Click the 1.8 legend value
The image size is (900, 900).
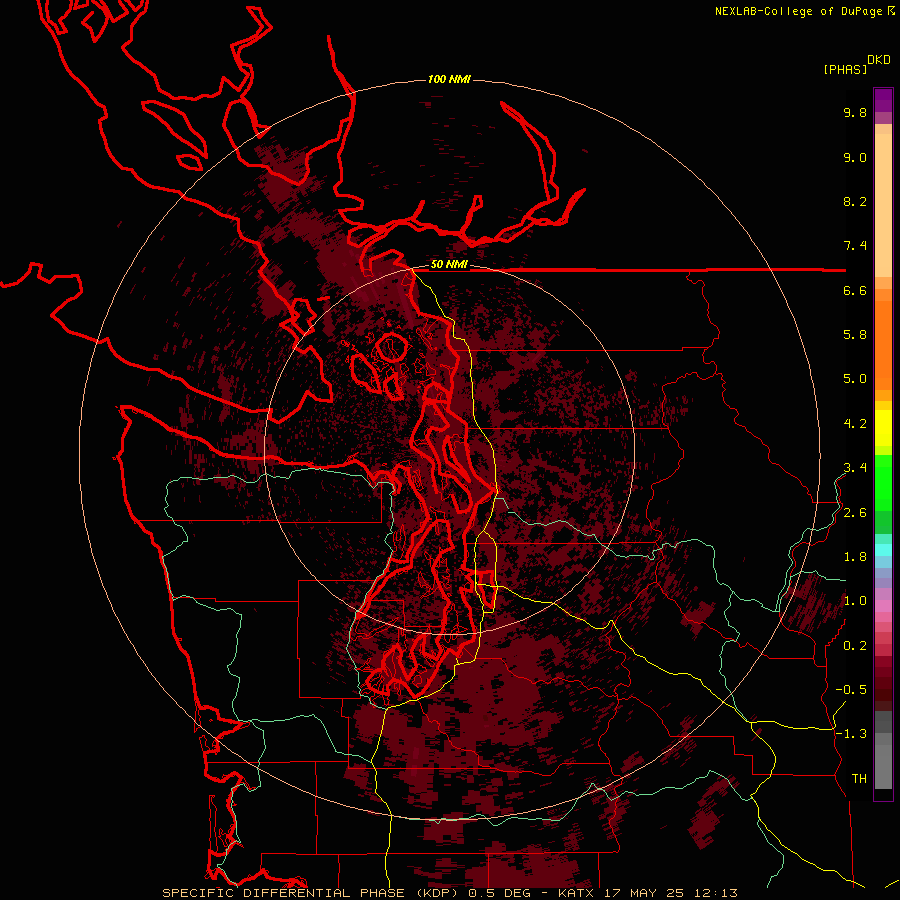pyautogui.click(x=855, y=557)
